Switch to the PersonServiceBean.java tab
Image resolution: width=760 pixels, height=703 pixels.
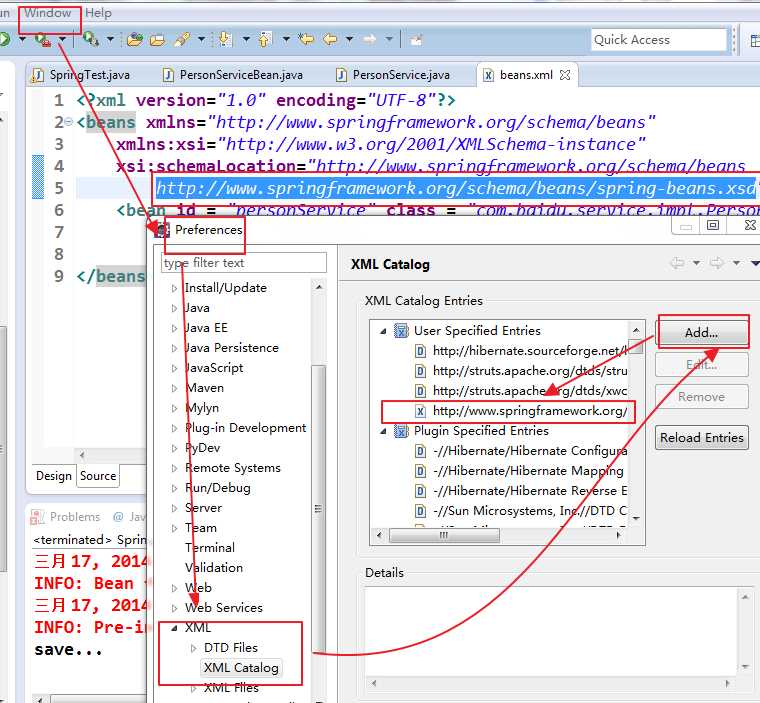(x=241, y=75)
